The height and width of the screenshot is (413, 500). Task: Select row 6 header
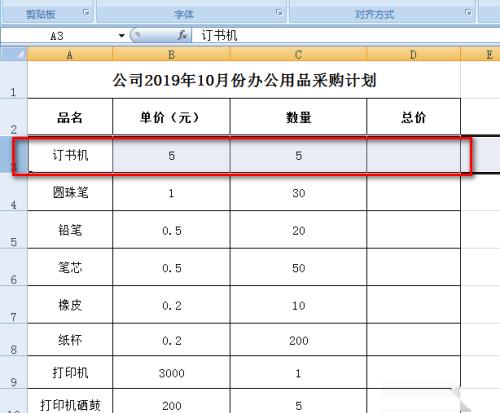(13, 267)
